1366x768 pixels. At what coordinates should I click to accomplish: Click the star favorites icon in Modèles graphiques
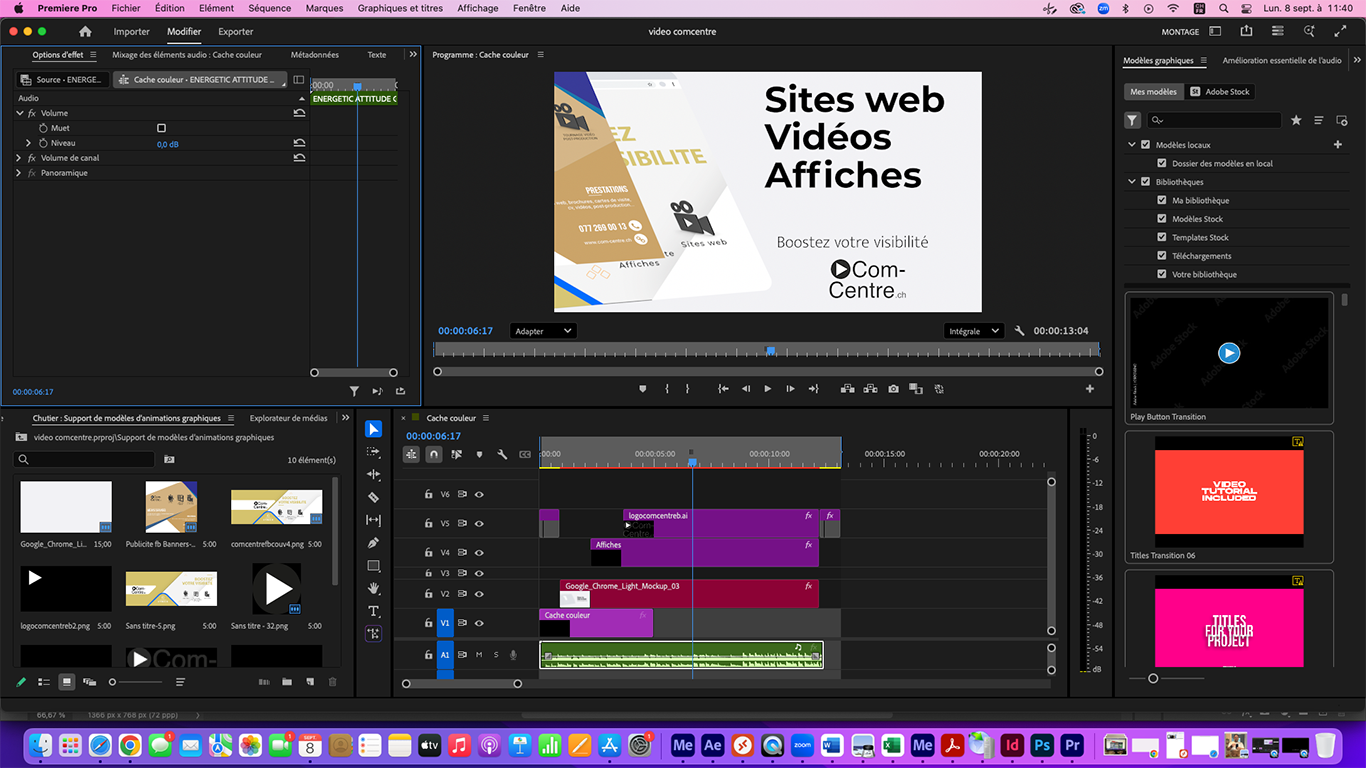click(1296, 120)
